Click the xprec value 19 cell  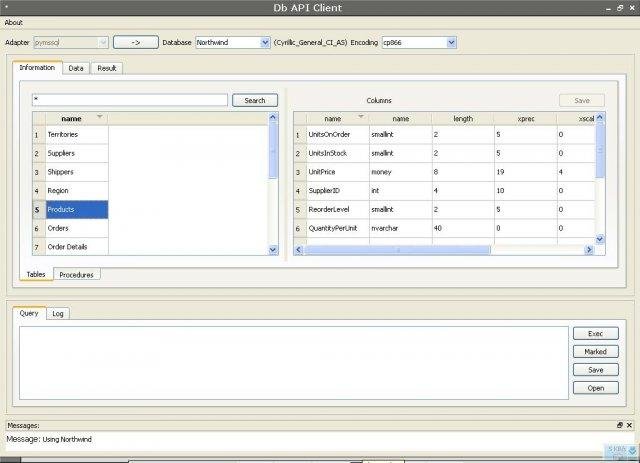tap(526, 172)
